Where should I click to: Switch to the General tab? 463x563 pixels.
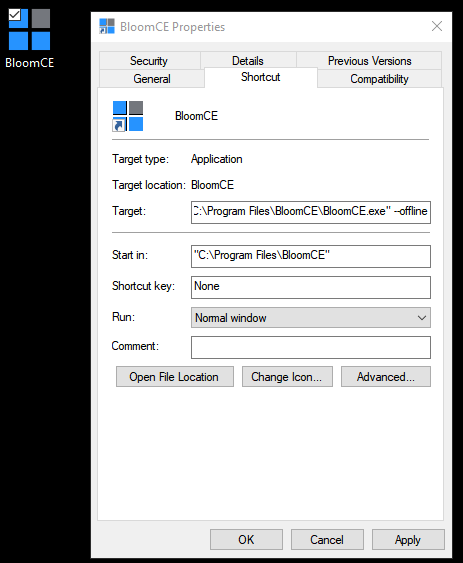click(152, 79)
